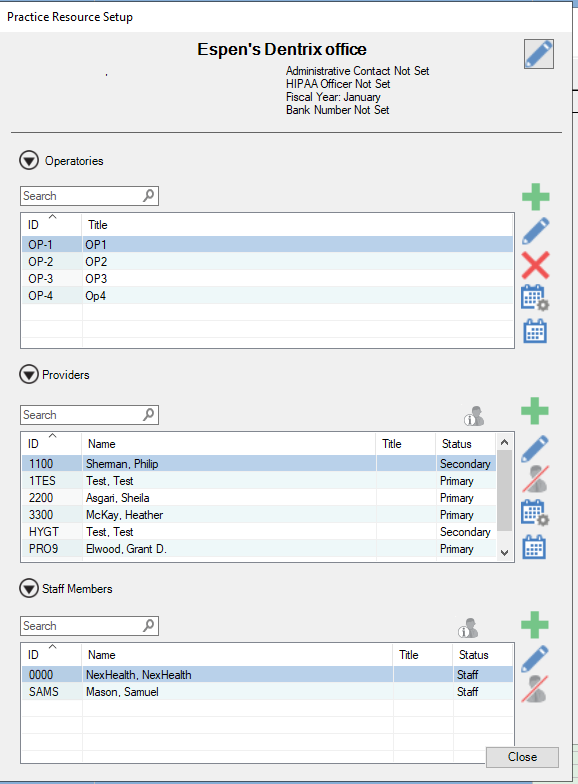The image size is (578, 784).
Task: Sort Staff Members list by ID column
Action: tap(52, 654)
